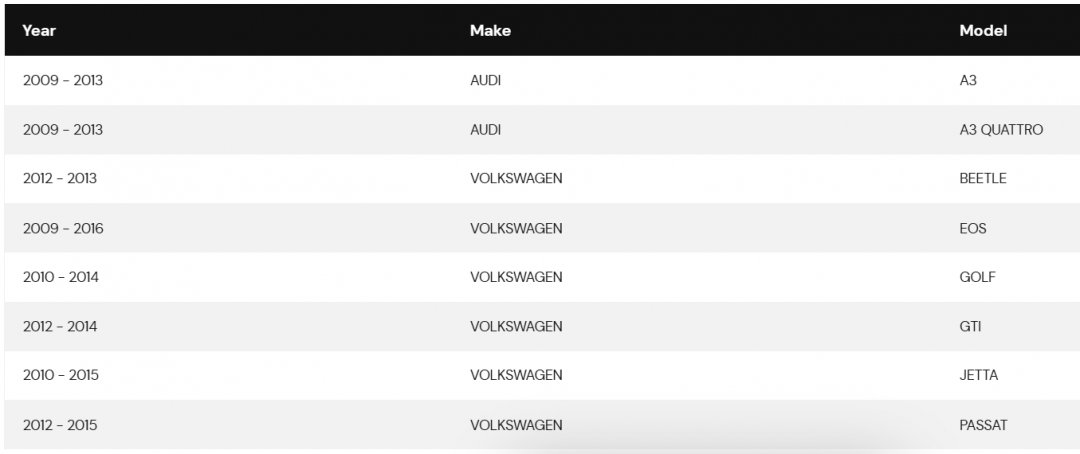Select the JETTA model entry
The width and height of the screenshot is (1080, 454).
click(979, 375)
